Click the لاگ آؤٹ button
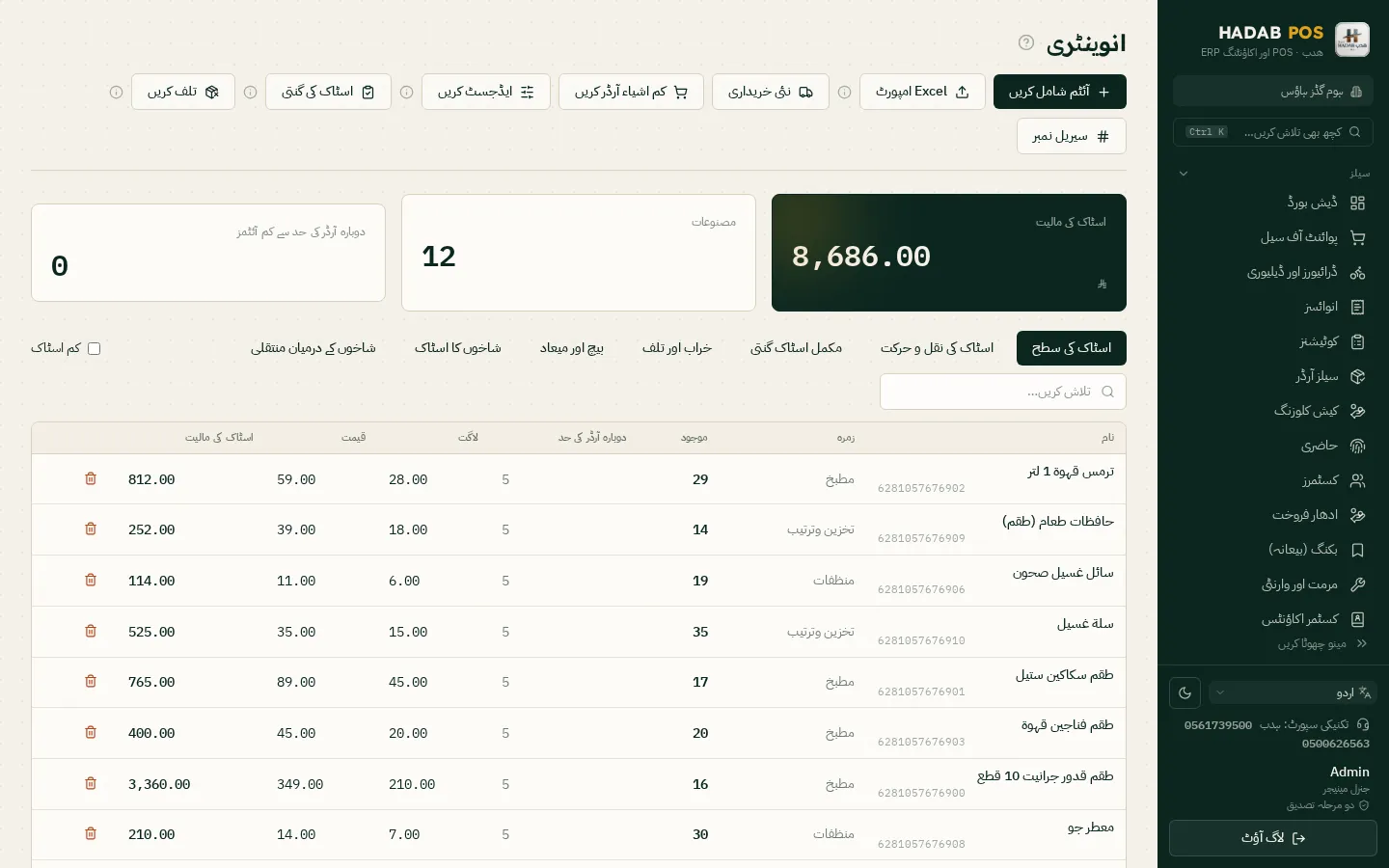This screenshot has height=868, width=1389. coord(1273,838)
